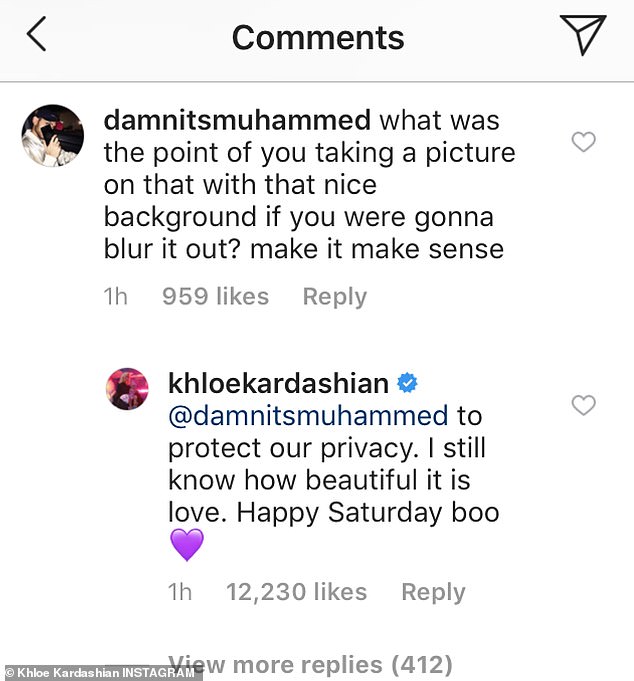Open khloekardashian's profile picture

[128, 389]
